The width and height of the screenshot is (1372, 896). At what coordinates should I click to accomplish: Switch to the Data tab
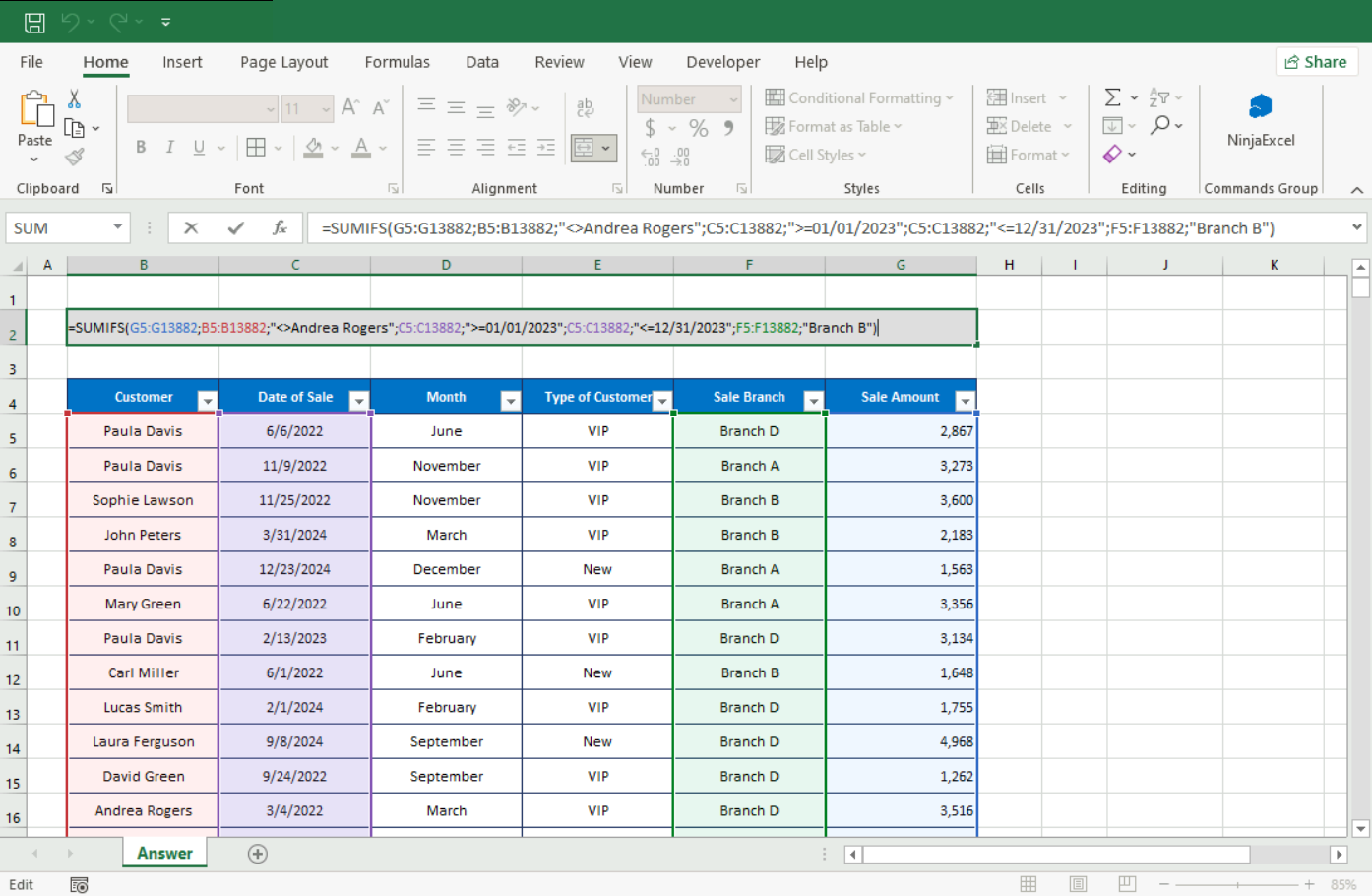(482, 62)
